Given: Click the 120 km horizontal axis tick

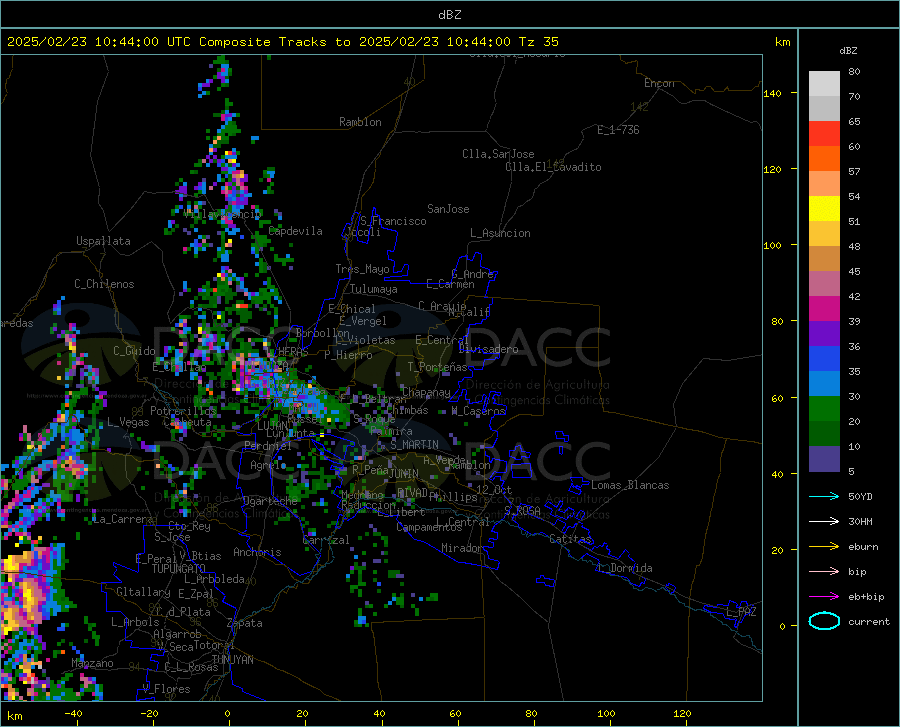Looking at the screenshot, I should point(682,714).
